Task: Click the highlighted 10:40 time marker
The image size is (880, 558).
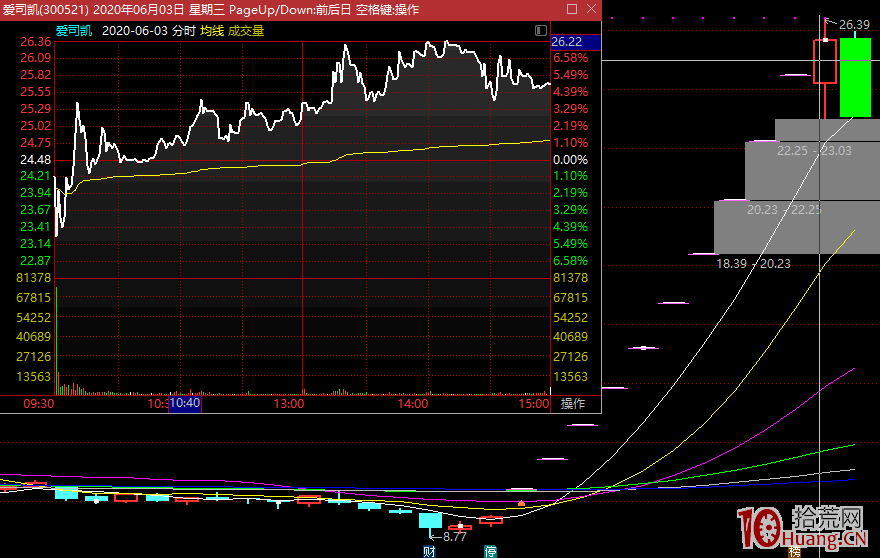Action: click(185, 404)
